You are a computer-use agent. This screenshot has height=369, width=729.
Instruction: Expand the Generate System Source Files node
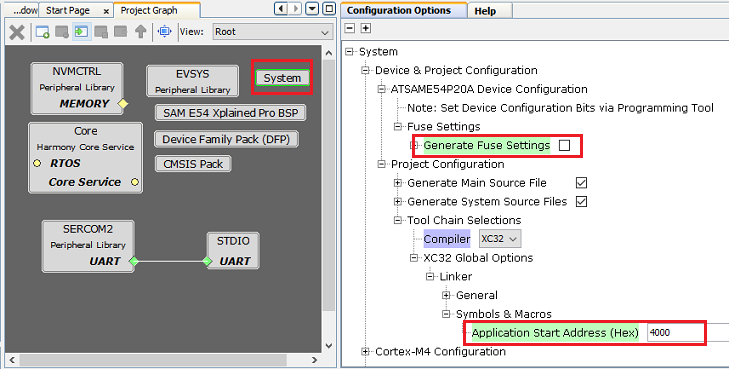click(x=398, y=201)
